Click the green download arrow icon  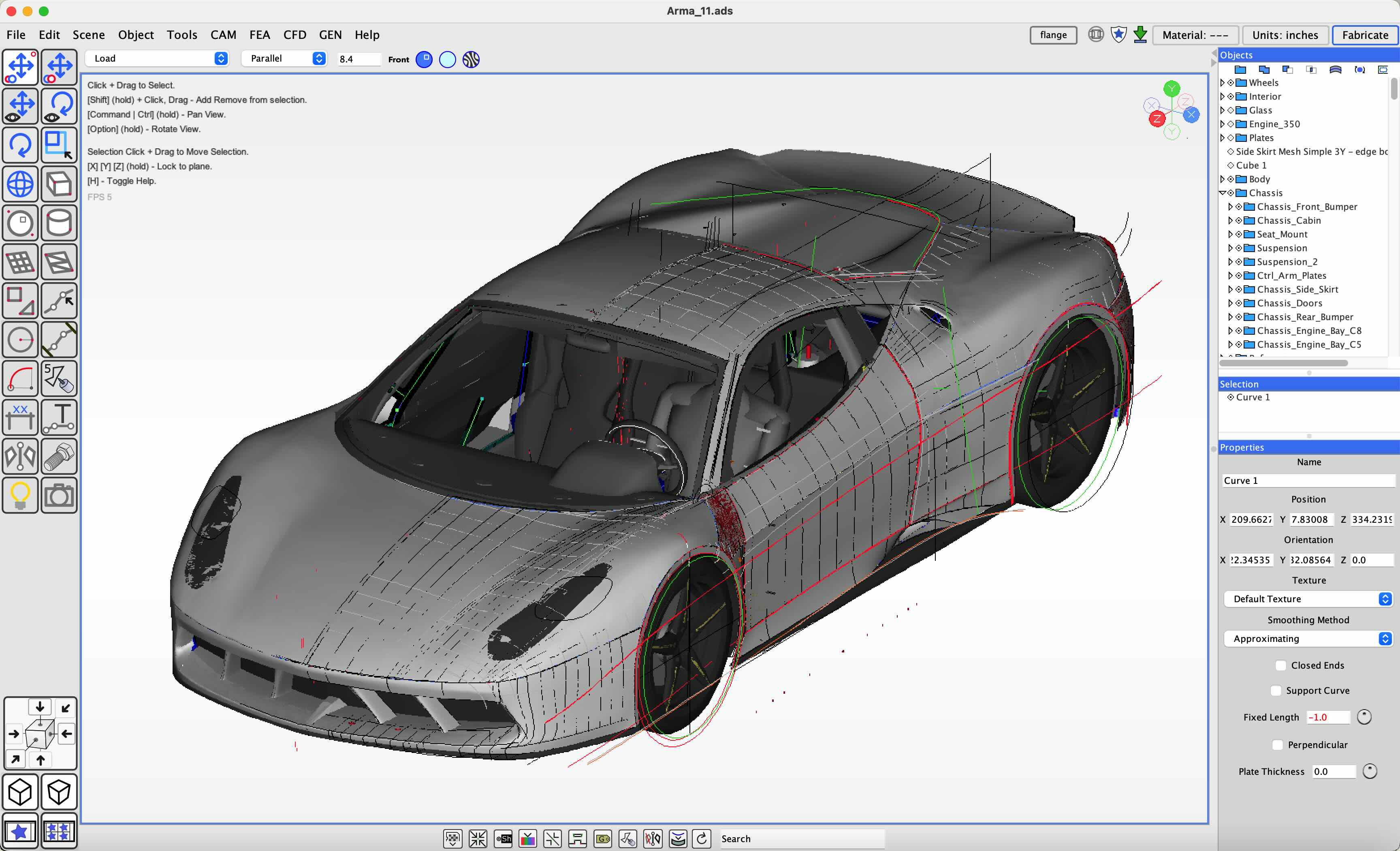(x=1140, y=35)
